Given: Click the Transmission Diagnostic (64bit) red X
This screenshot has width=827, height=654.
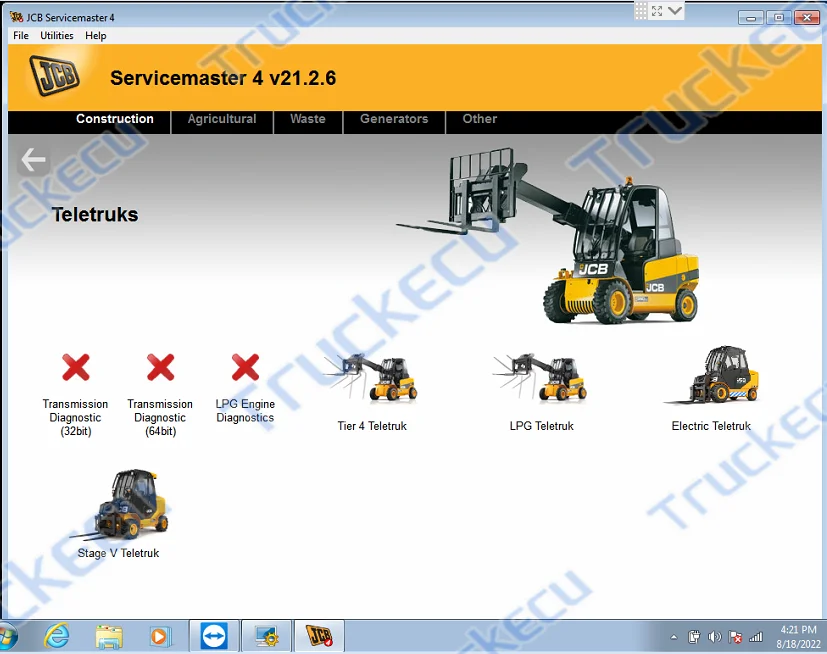Looking at the screenshot, I should (160, 367).
